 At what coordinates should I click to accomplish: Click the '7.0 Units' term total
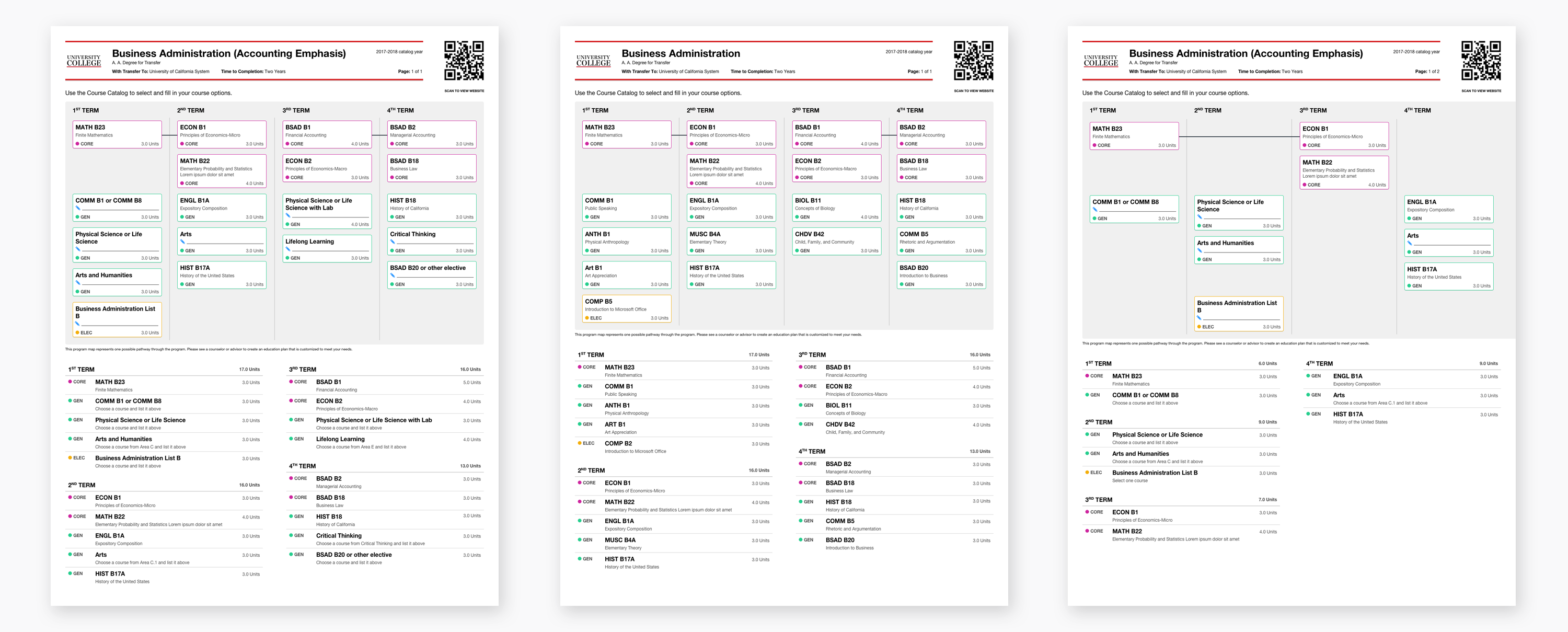(x=1268, y=500)
